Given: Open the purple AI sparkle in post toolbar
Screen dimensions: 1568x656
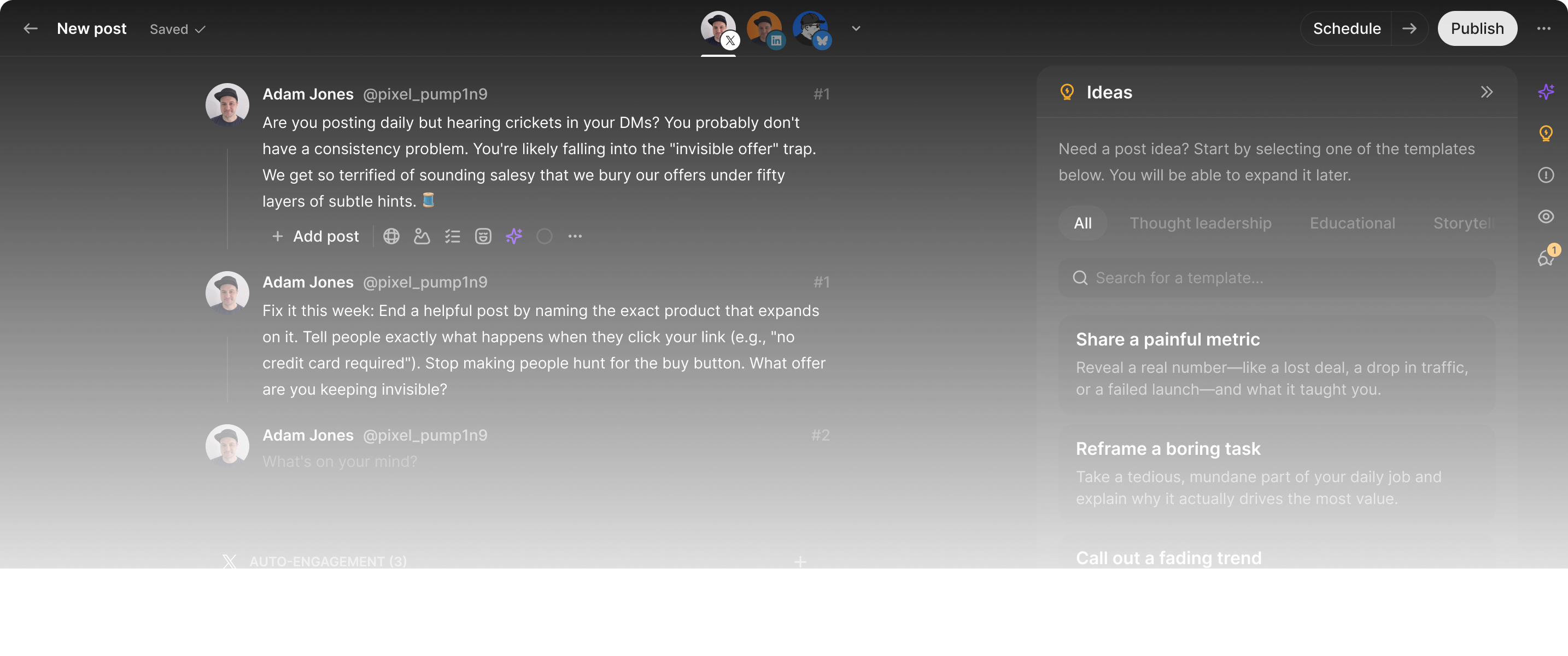Looking at the screenshot, I should (x=514, y=236).
